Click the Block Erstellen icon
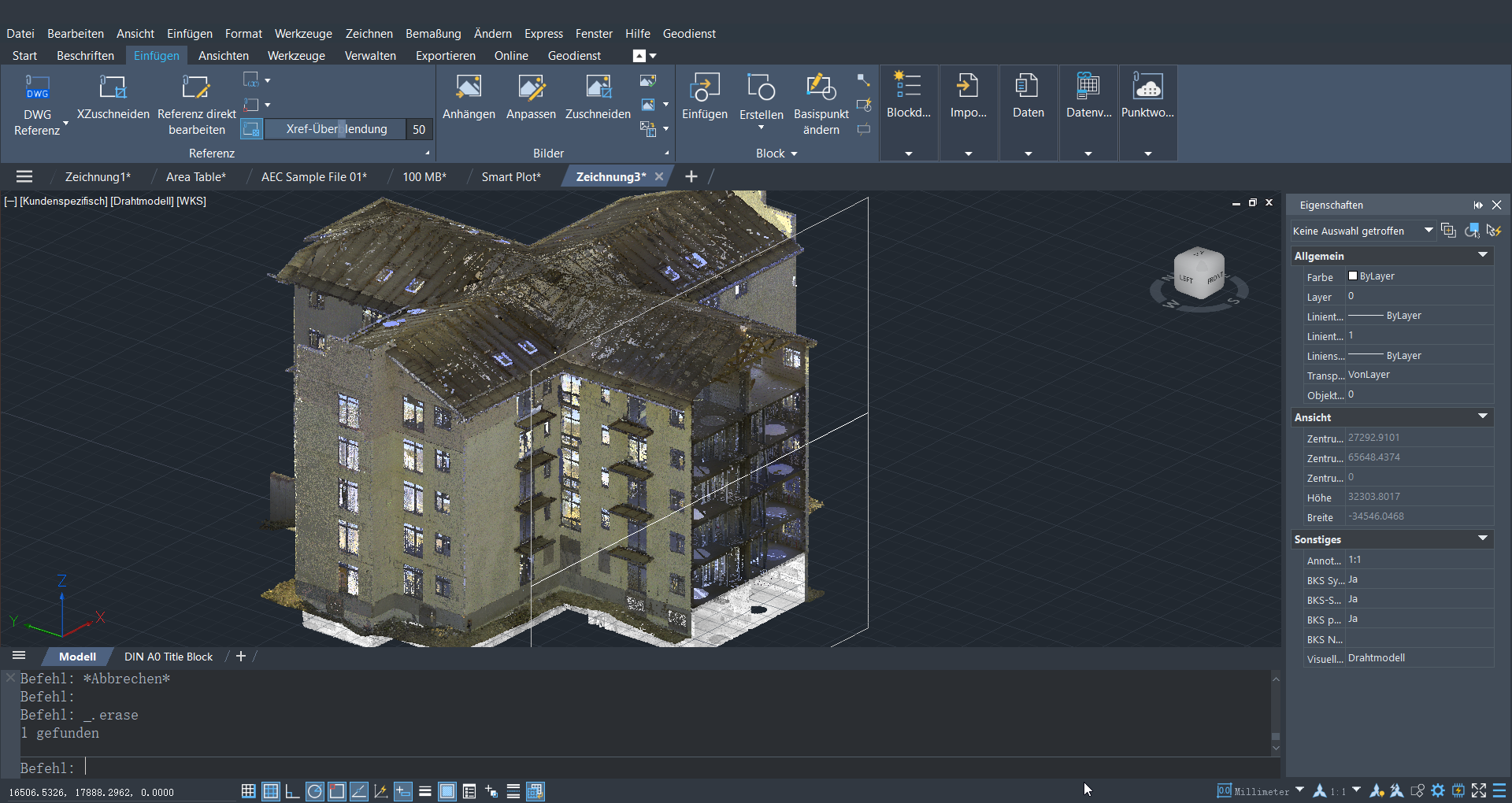Screen dimensions: 1512x803 tap(761, 88)
